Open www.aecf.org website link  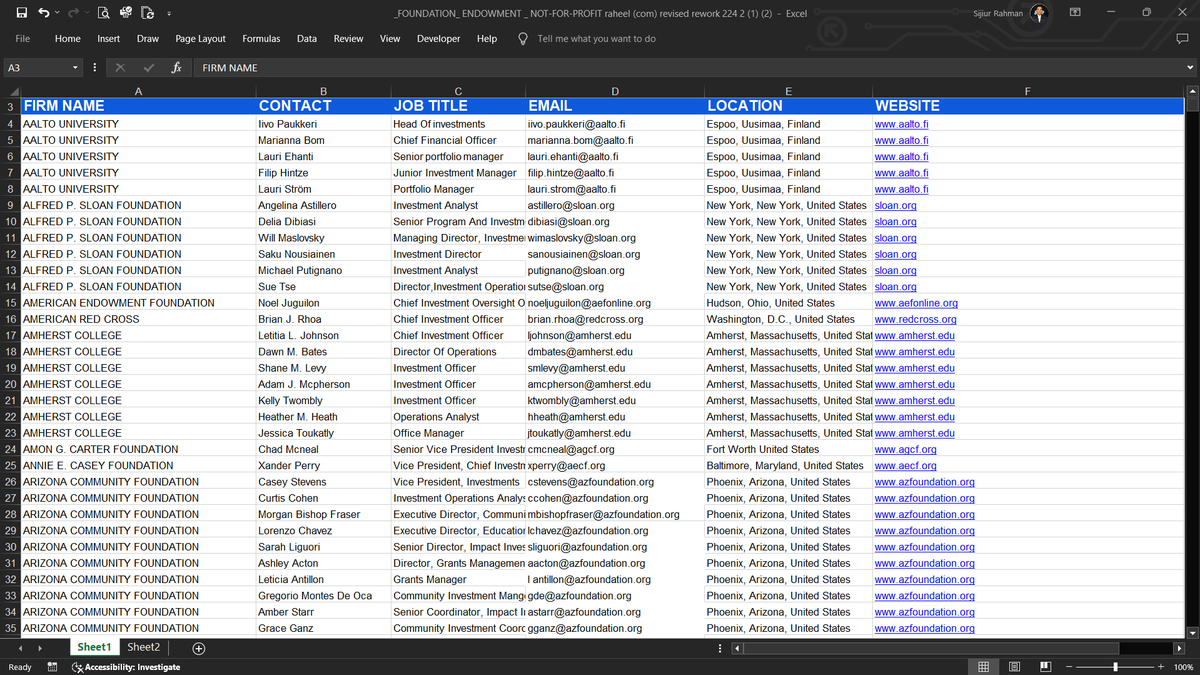point(905,466)
